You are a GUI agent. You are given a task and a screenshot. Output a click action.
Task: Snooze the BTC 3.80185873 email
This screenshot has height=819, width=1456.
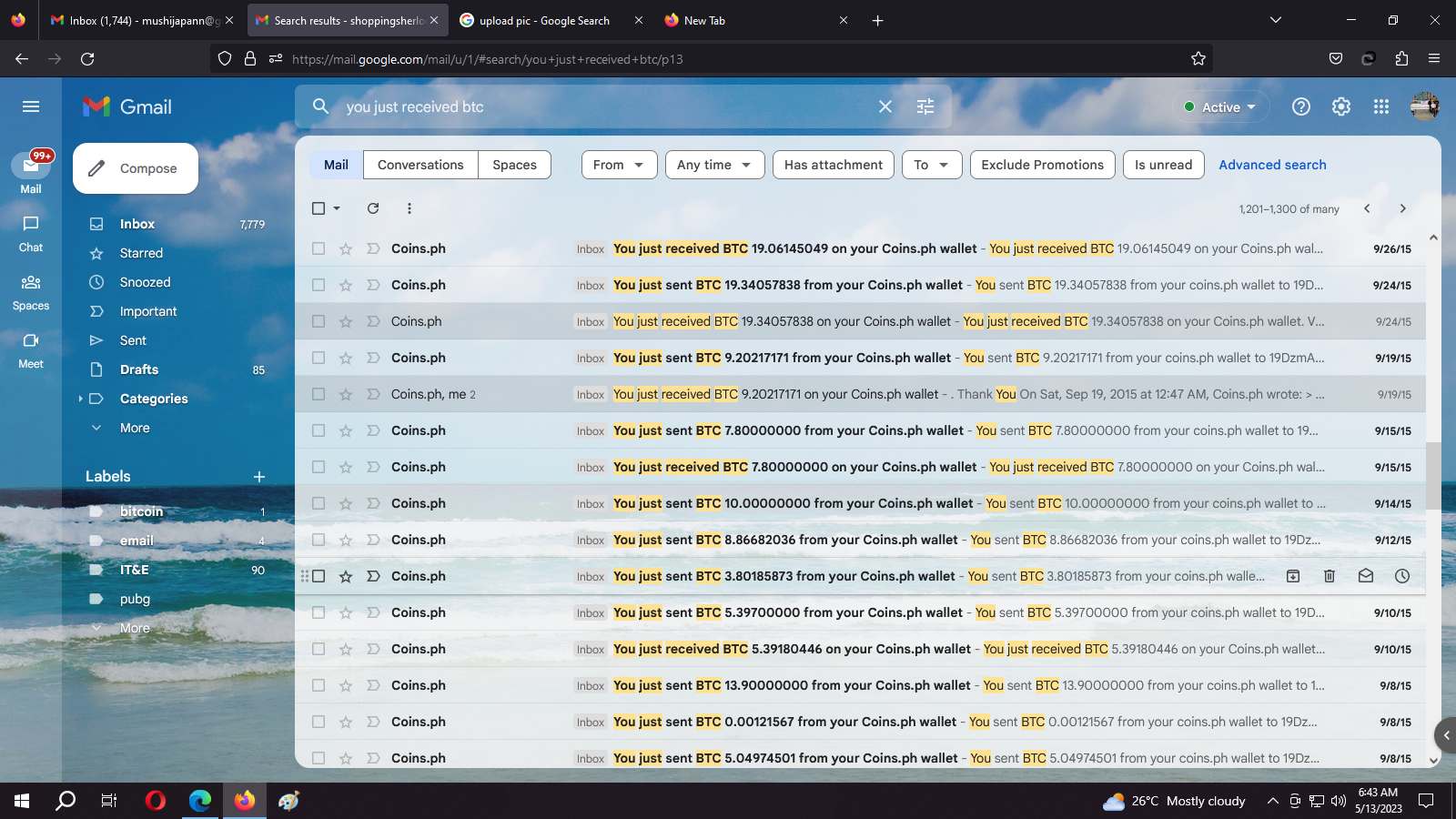pos(1402,576)
